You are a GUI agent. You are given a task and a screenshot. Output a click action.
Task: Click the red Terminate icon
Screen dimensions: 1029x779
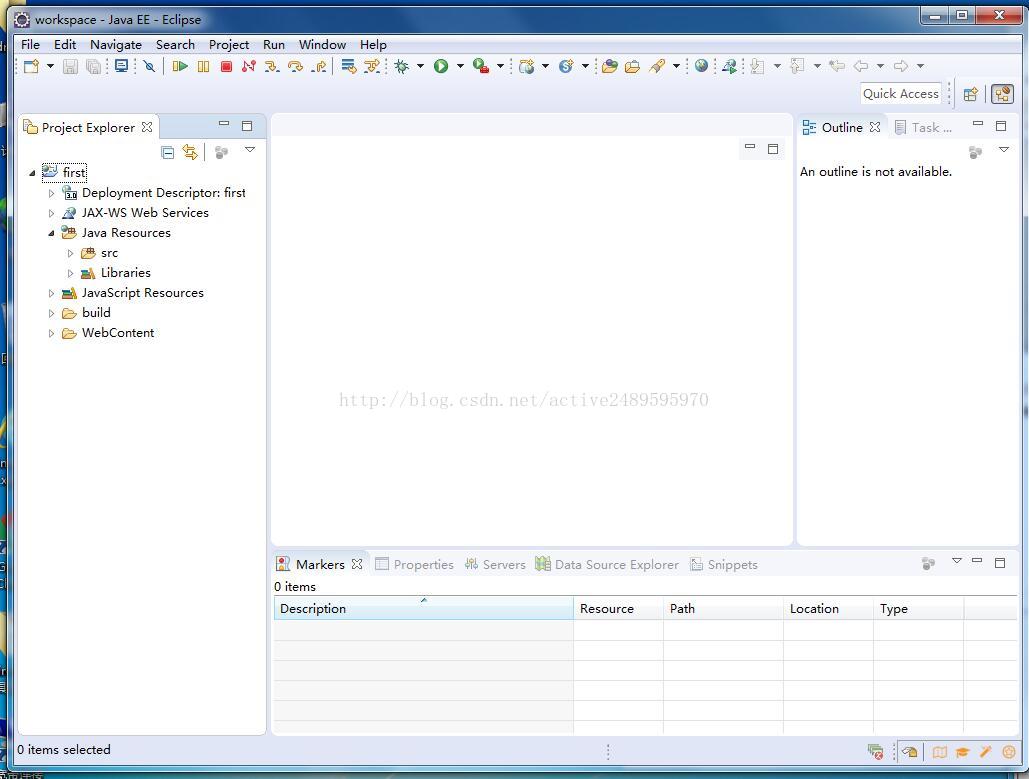point(226,66)
